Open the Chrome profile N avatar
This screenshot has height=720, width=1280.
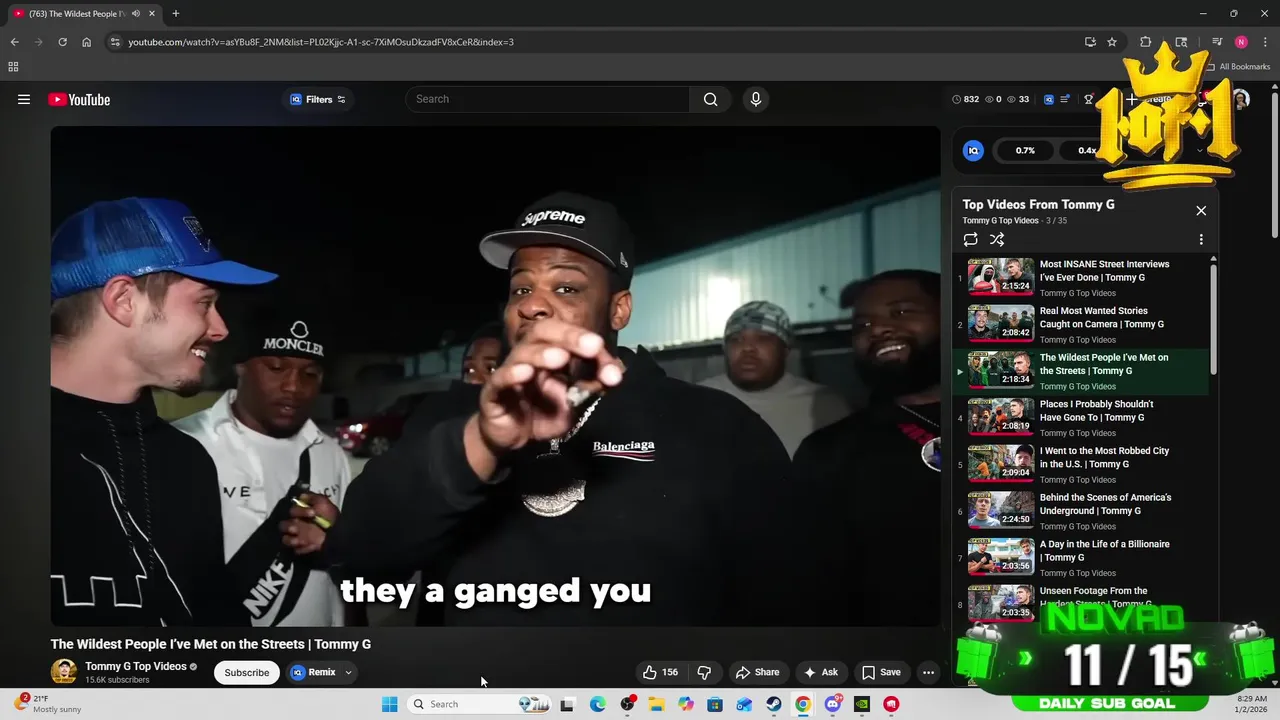[x=1241, y=42]
